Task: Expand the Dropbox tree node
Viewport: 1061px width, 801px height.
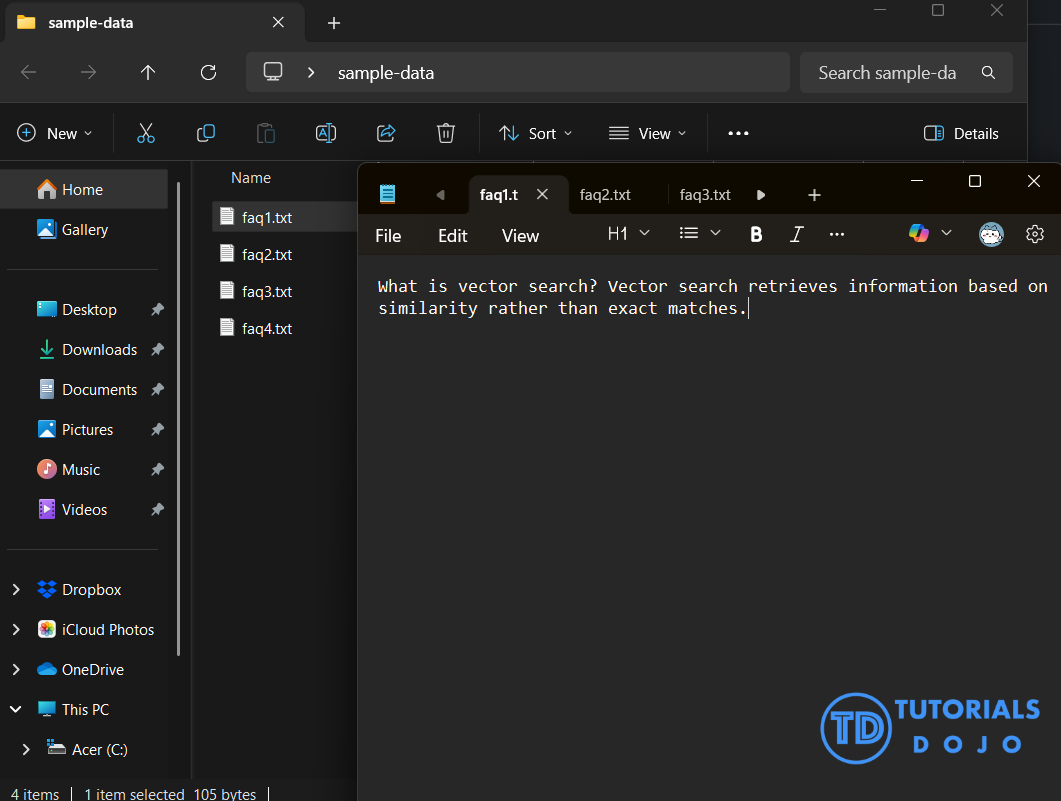Action: pyautogui.click(x=16, y=590)
